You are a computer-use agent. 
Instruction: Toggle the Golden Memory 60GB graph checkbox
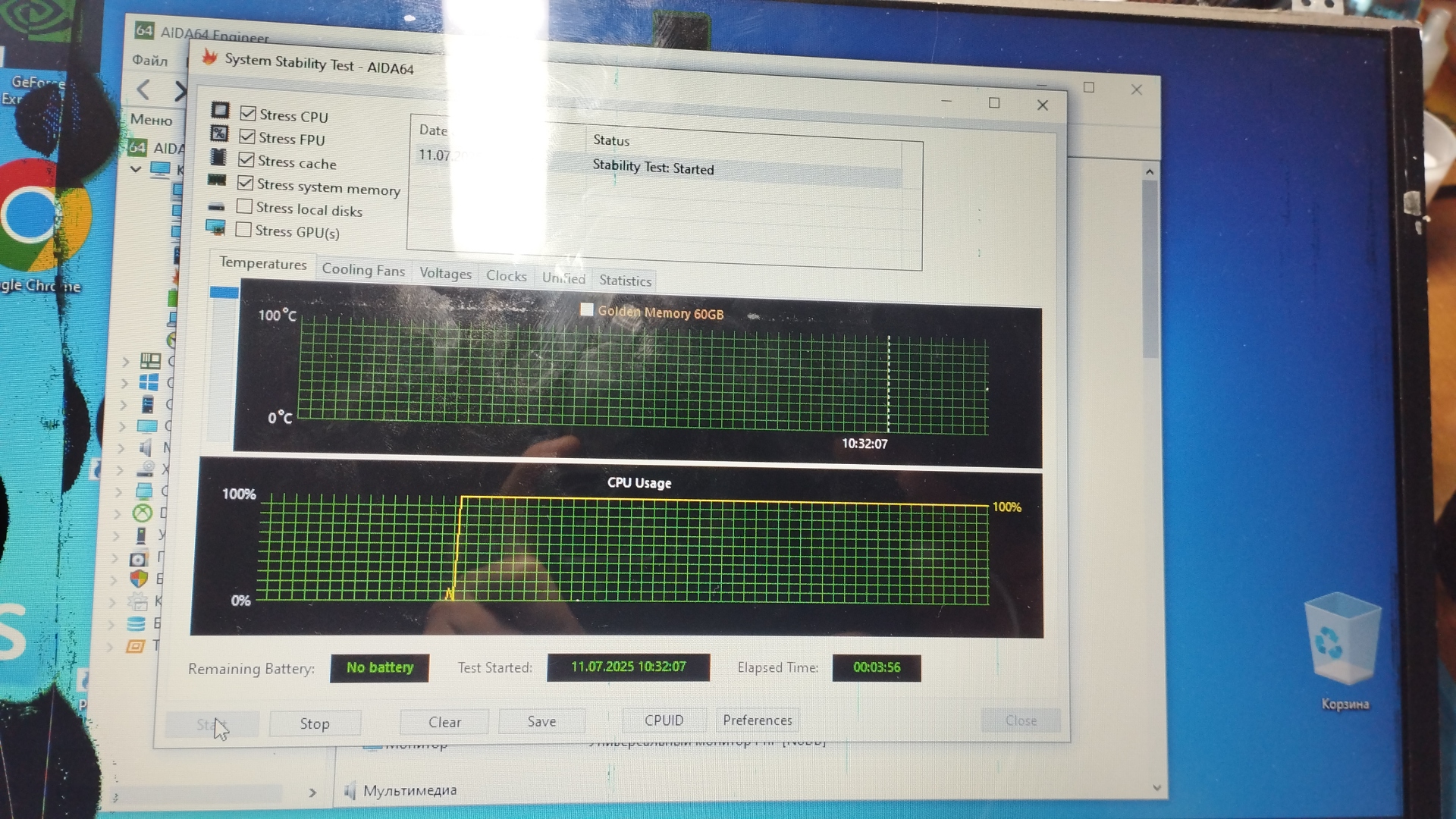point(586,309)
